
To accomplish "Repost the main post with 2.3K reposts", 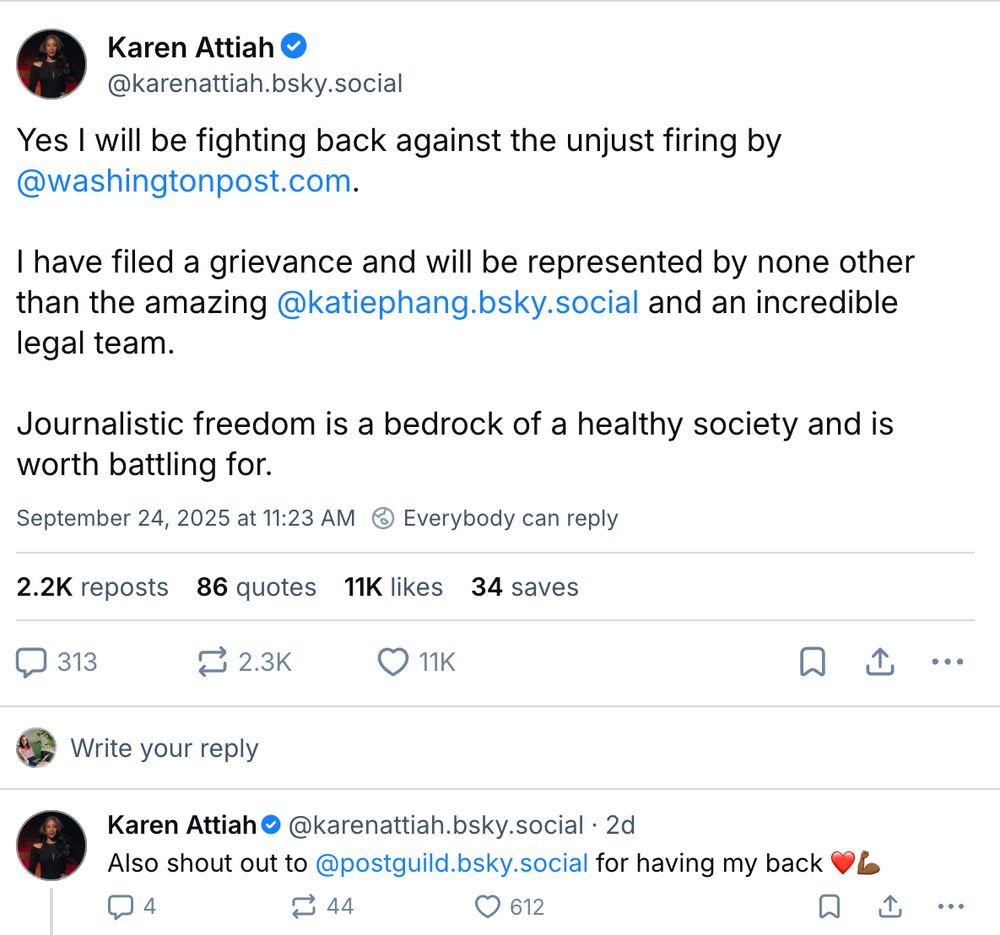I will 212,662.
